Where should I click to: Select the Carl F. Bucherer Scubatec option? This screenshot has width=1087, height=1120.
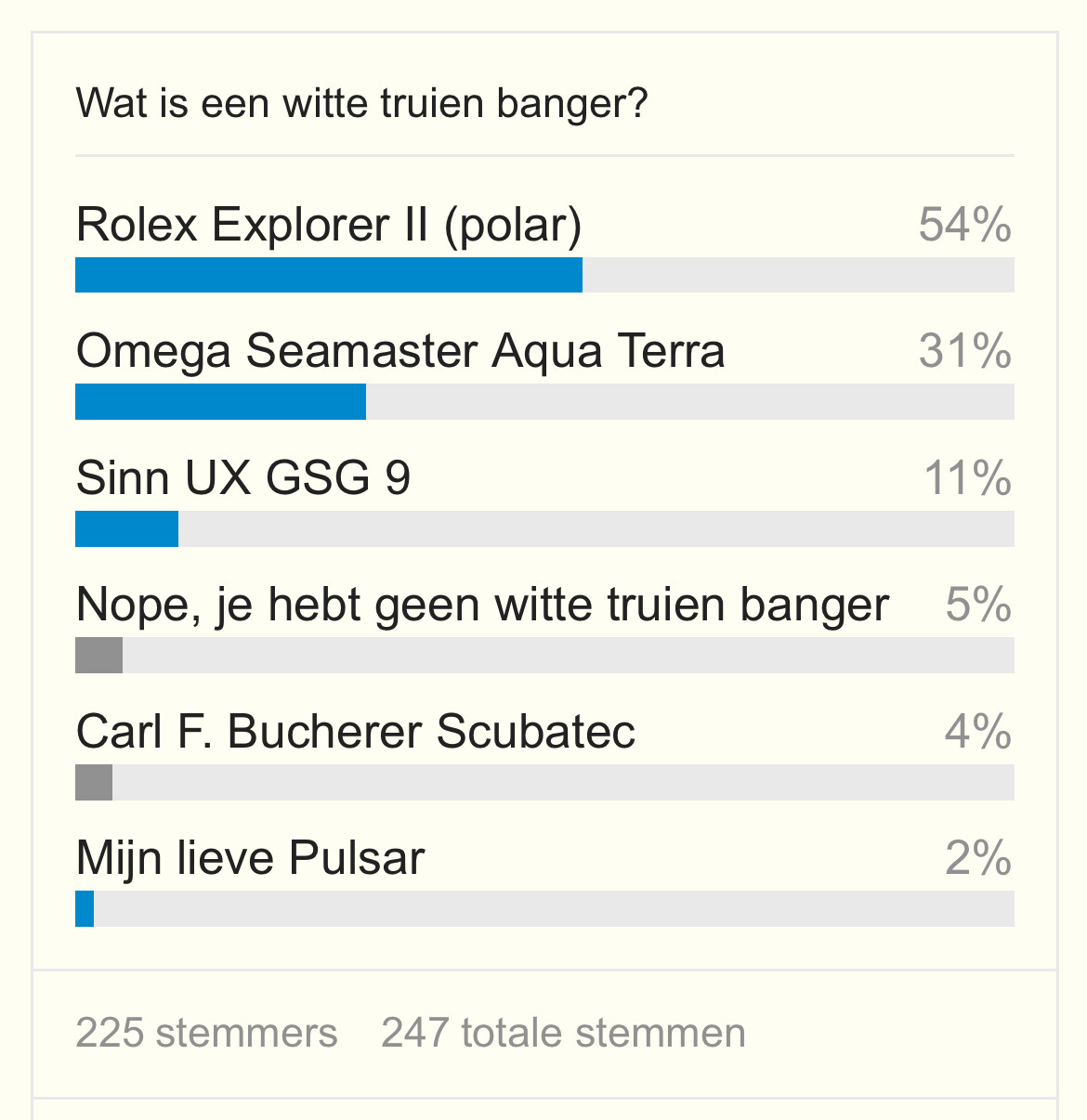356,732
